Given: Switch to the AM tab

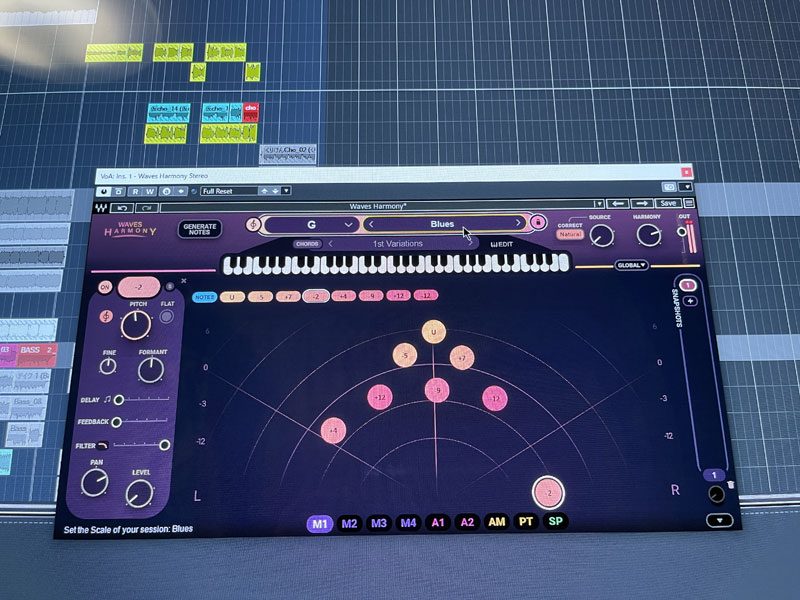Looking at the screenshot, I should click(496, 522).
